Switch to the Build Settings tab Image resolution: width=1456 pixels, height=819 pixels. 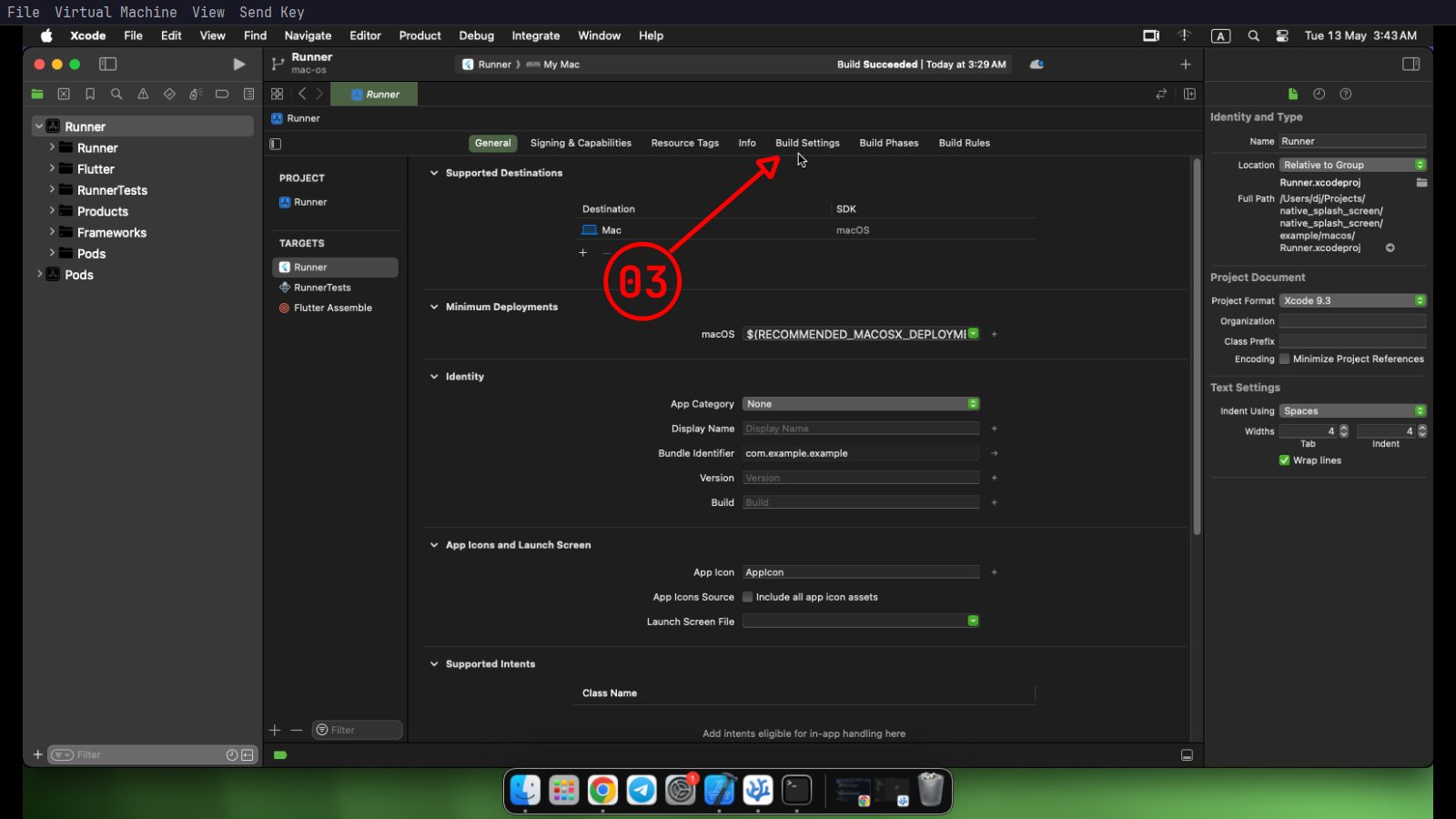click(x=807, y=143)
